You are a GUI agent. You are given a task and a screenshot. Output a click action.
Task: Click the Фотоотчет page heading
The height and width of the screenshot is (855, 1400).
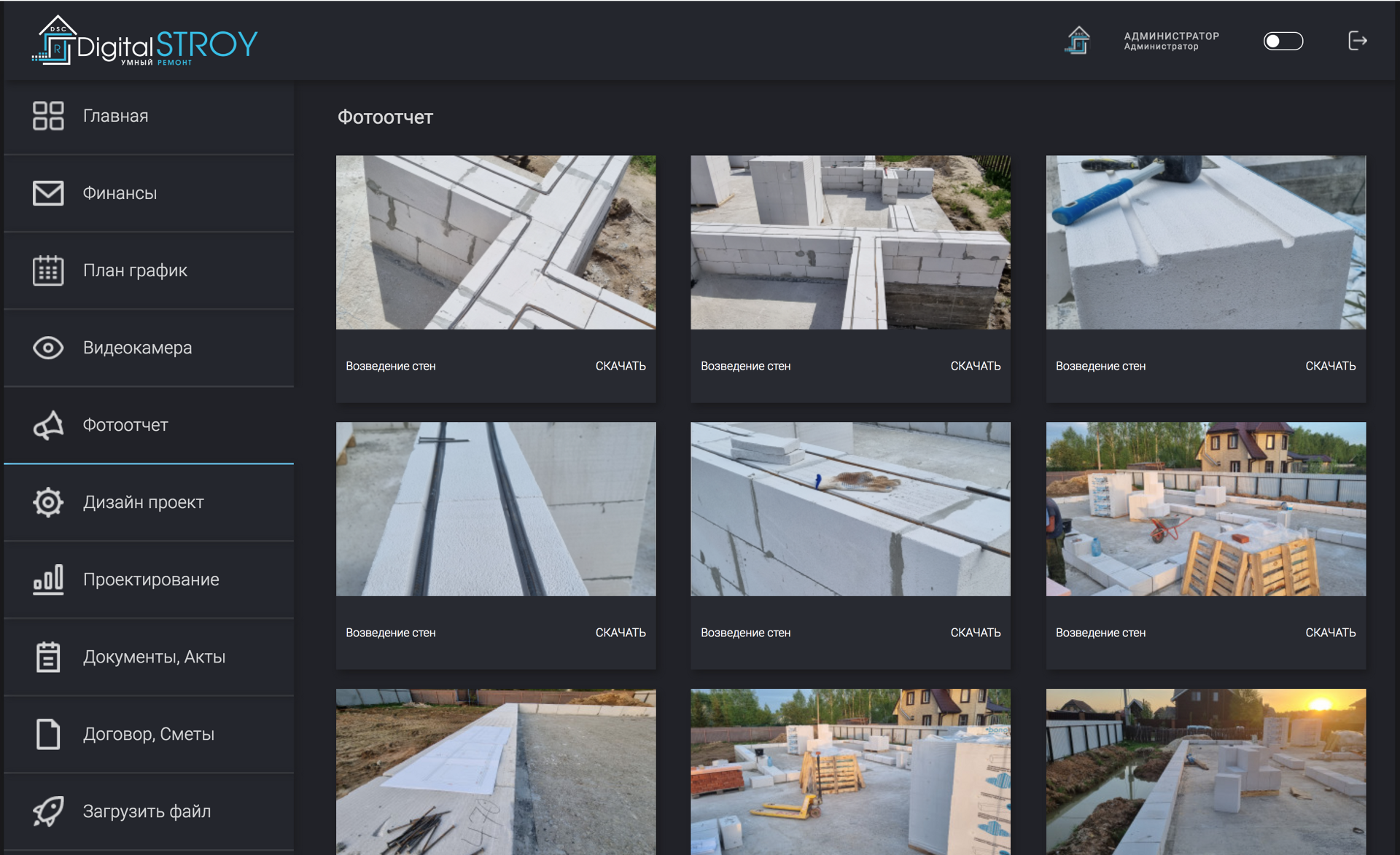point(385,117)
